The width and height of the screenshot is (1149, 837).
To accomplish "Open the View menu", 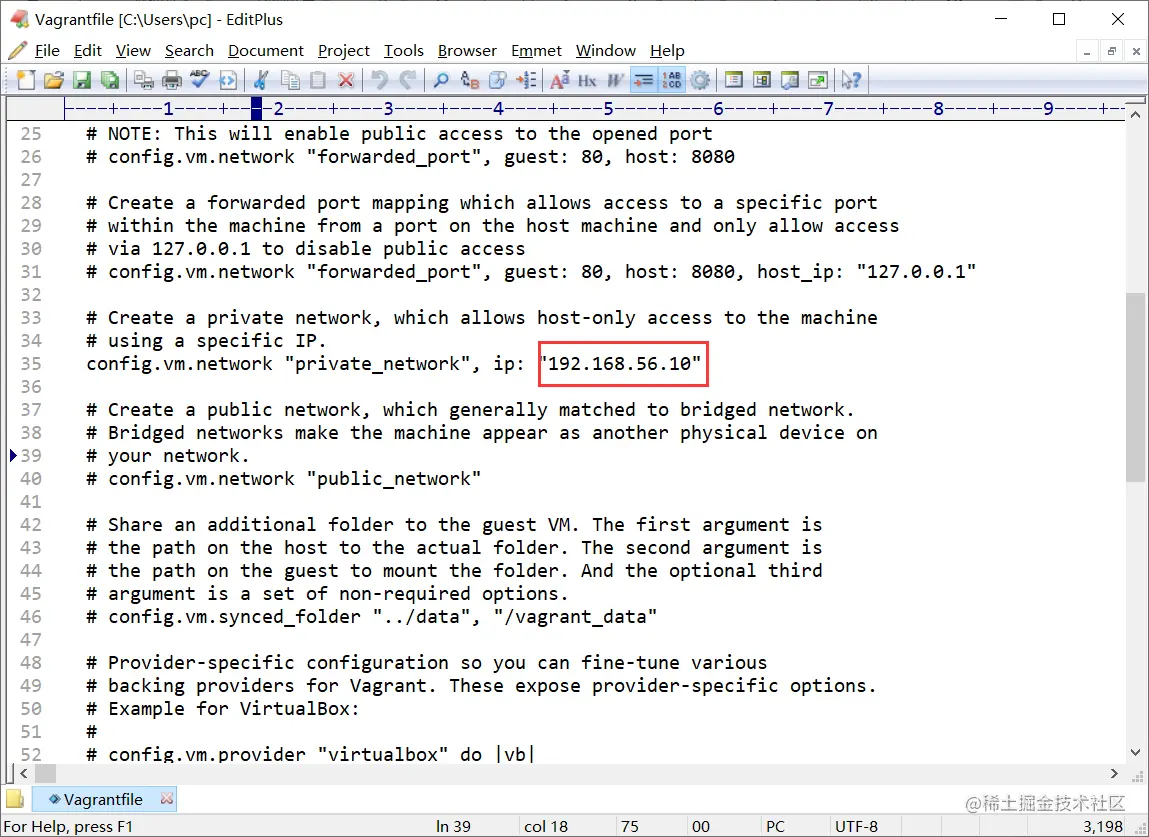I will [133, 51].
